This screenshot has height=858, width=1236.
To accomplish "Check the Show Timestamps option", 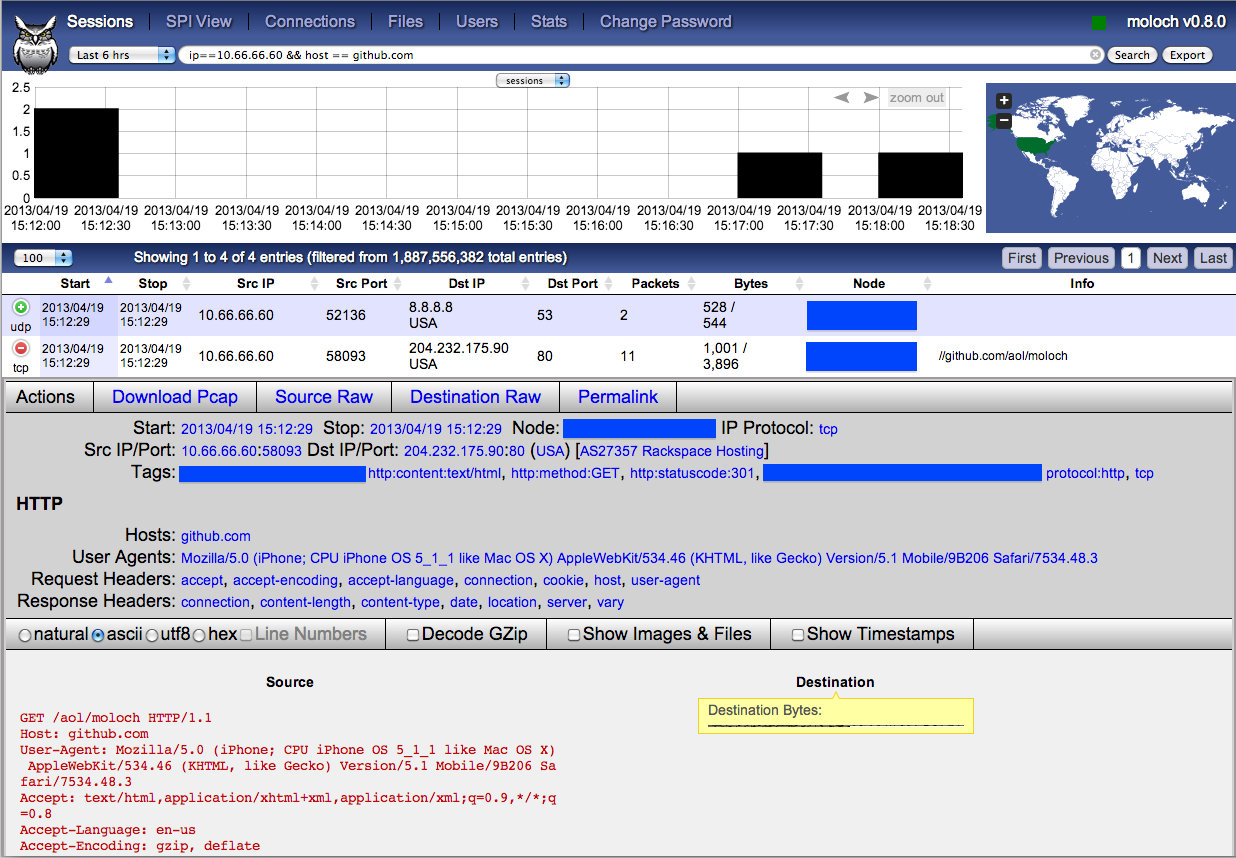I will [797, 634].
